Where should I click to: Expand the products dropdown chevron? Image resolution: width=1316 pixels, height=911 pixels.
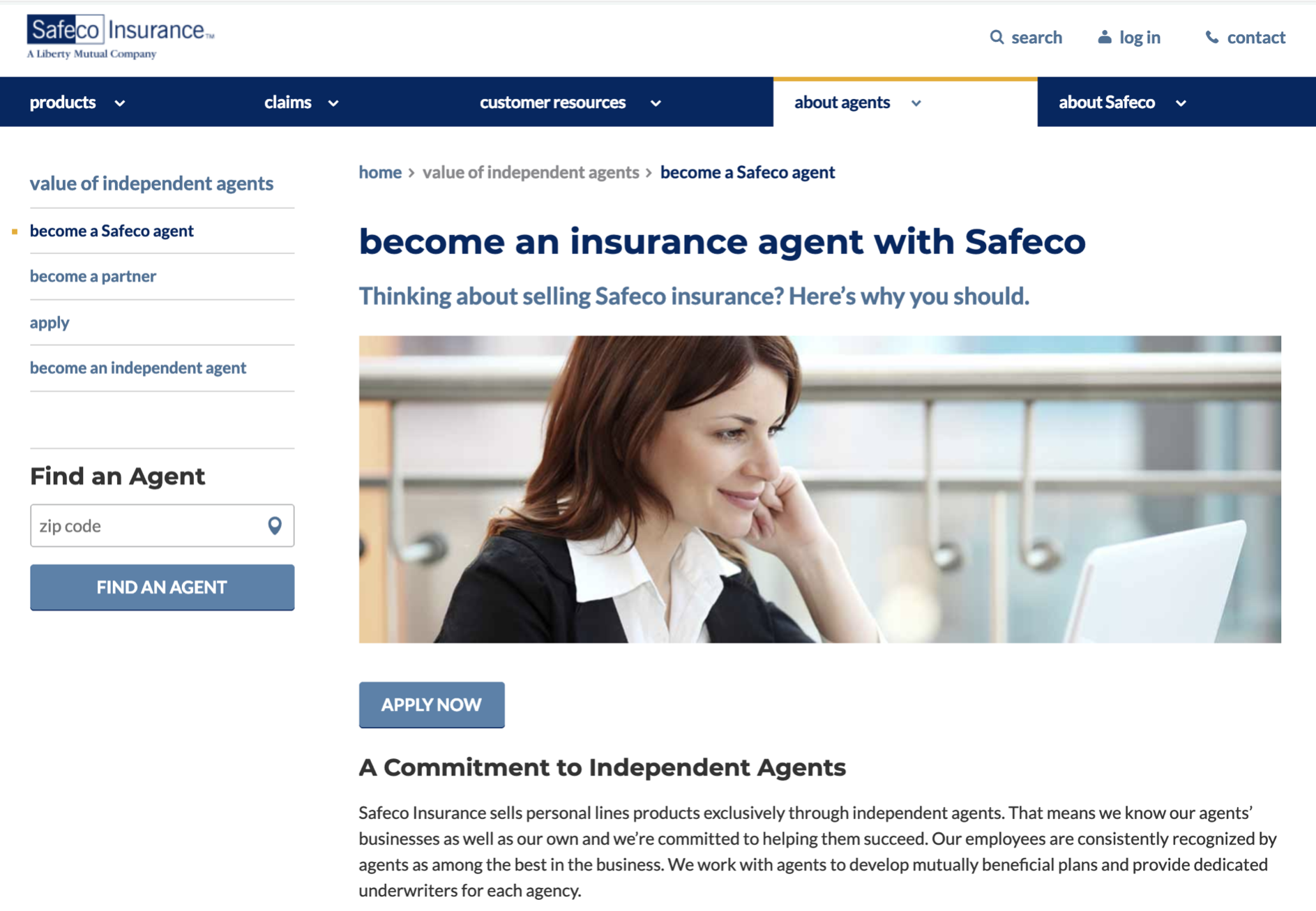(120, 103)
